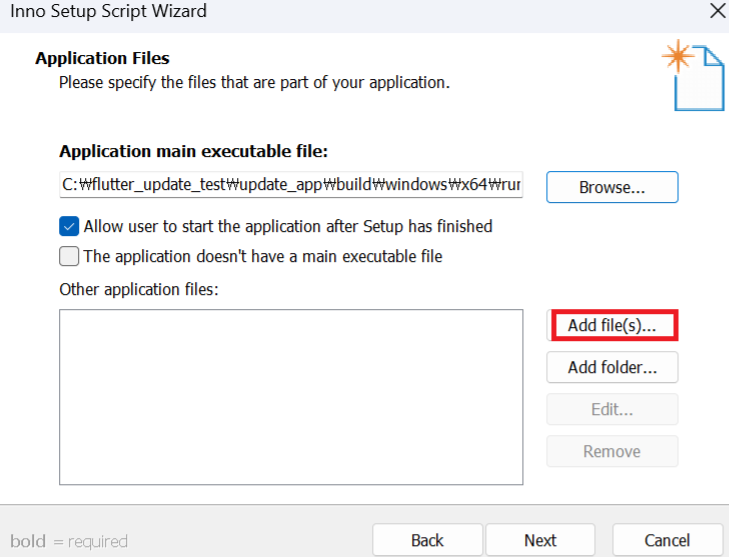Go Back to the previous wizard page
The height and width of the screenshot is (557, 729).
tap(427, 540)
